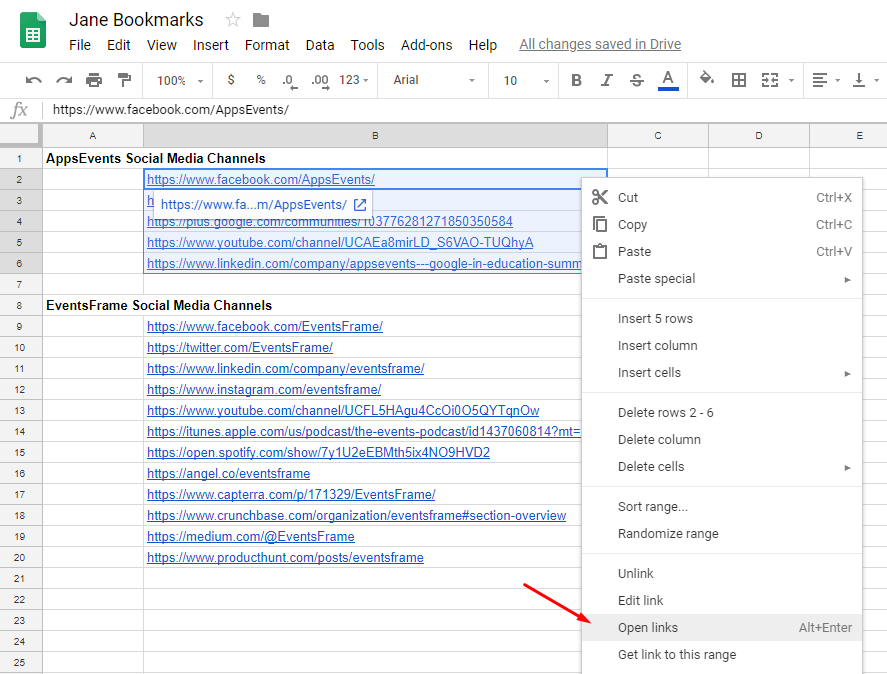Image resolution: width=887 pixels, height=674 pixels.
Task: Toggle strikethrough formatting
Action: (637, 80)
